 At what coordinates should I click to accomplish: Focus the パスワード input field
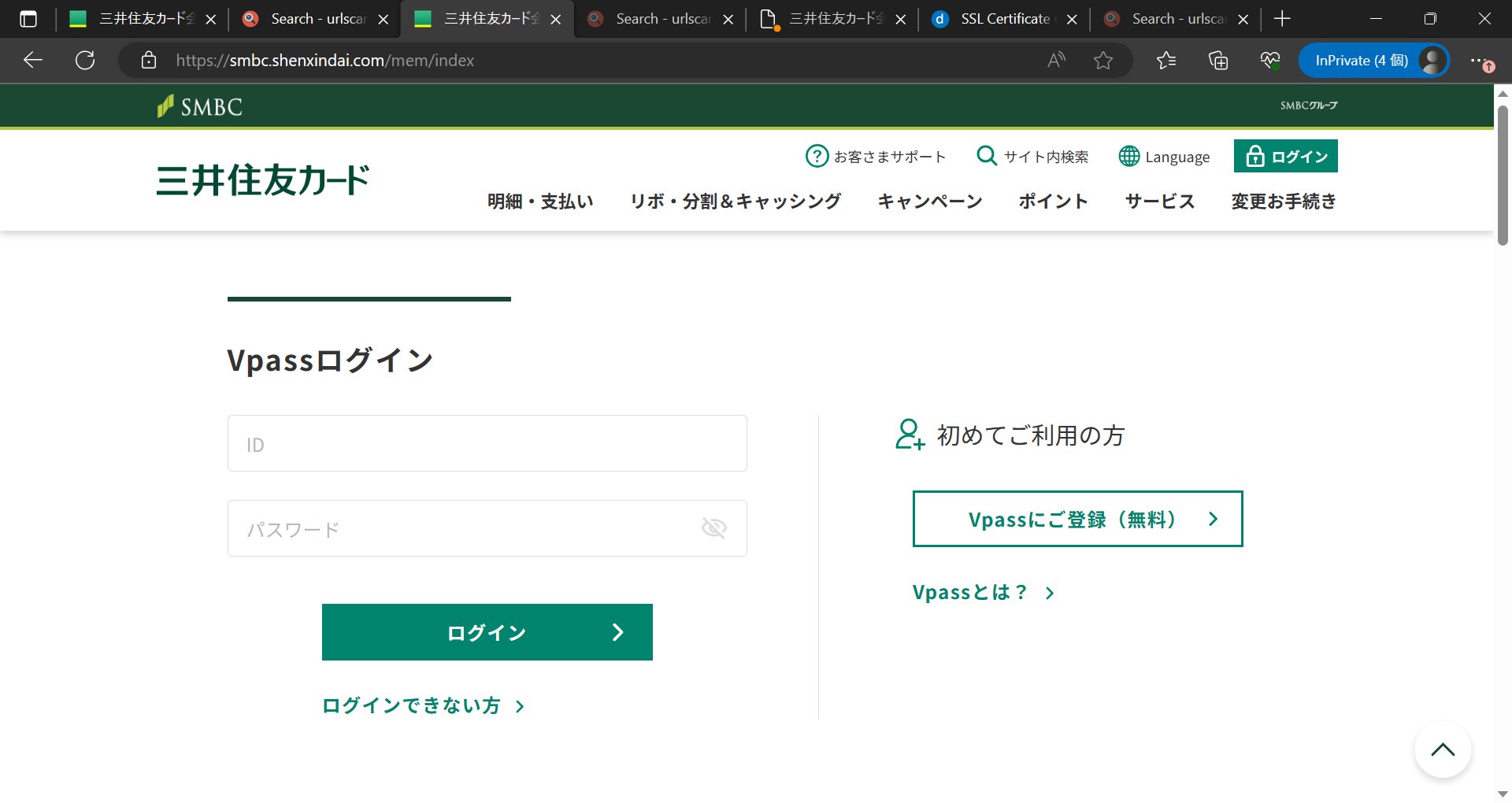click(x=487, y=528)
